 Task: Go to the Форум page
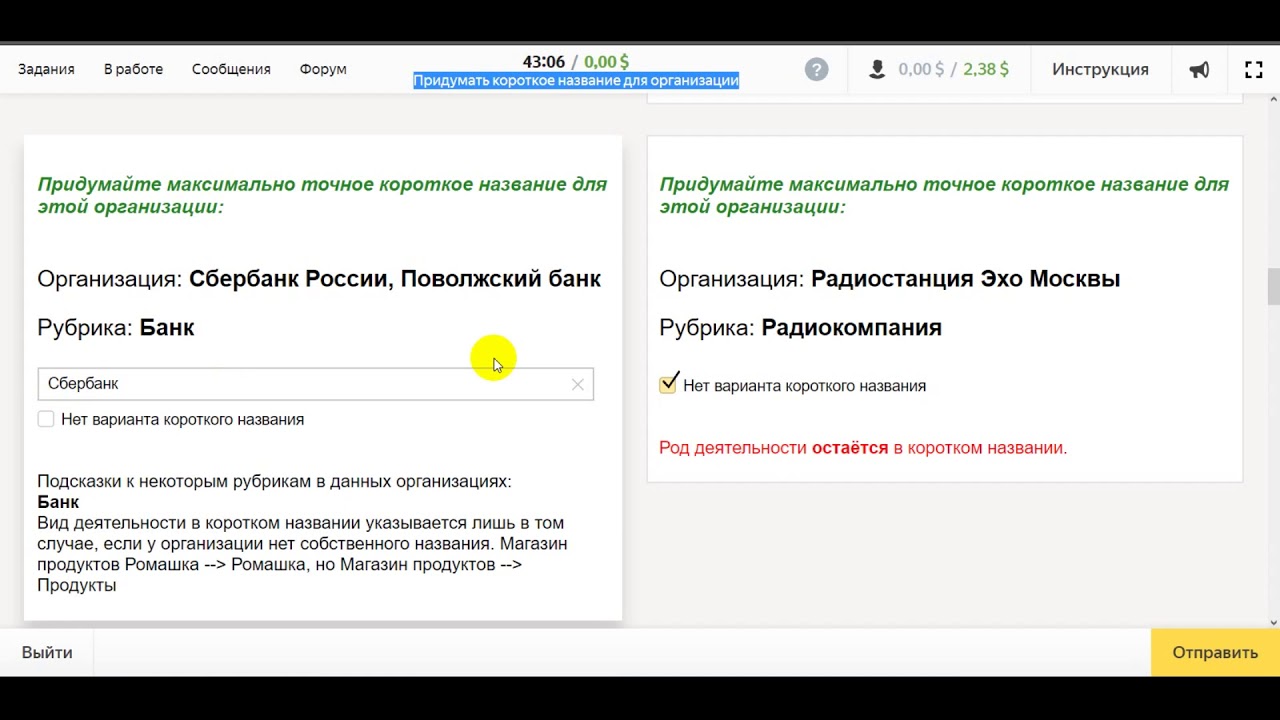click(323, 69)
